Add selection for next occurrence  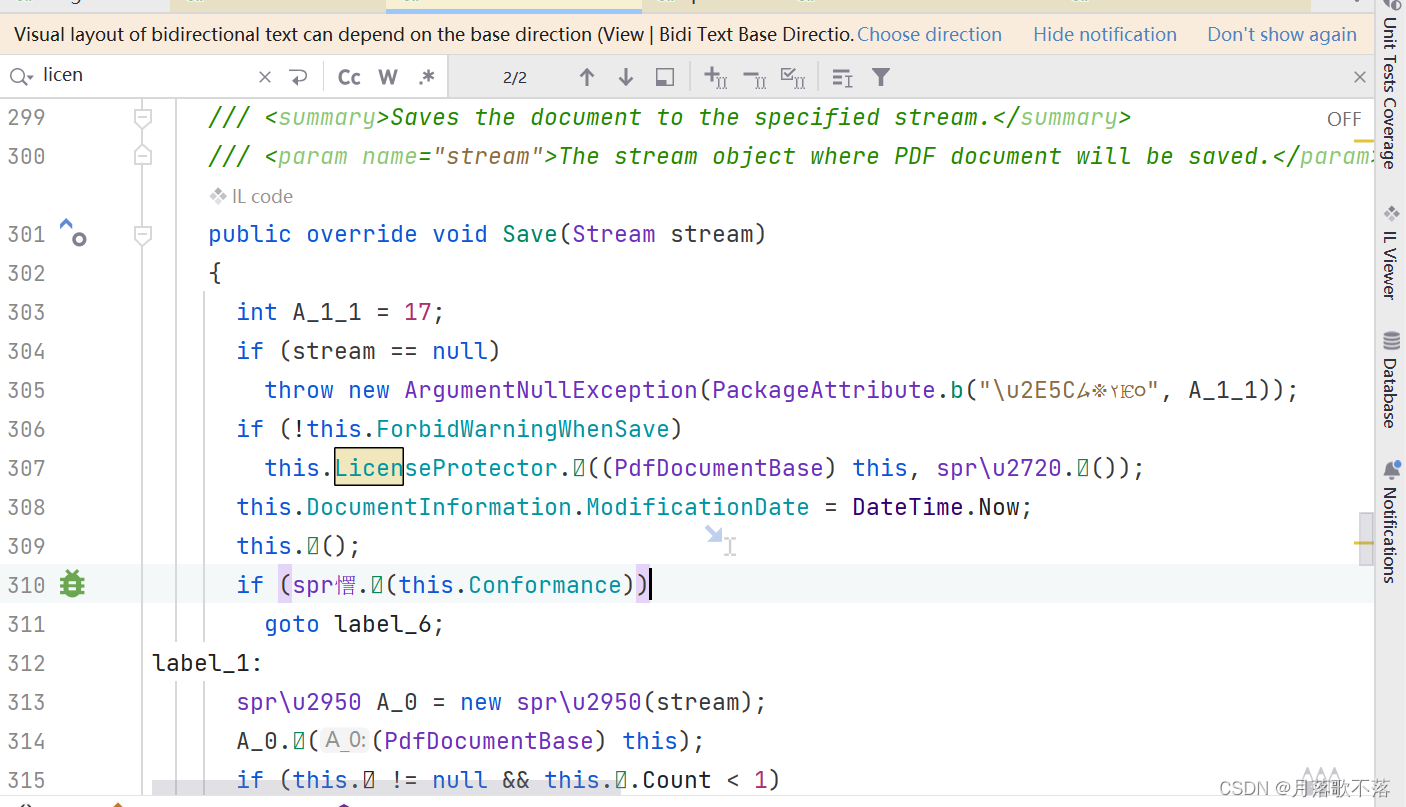click(x=716, y=77)
